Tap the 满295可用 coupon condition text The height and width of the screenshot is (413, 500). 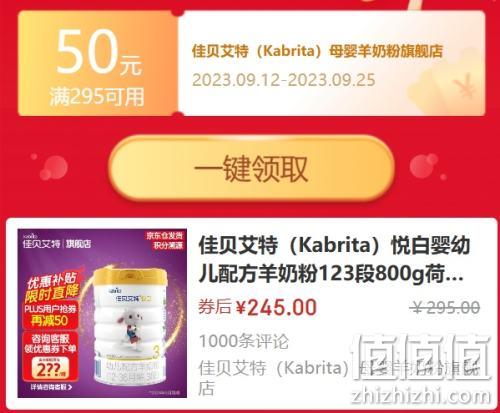pos(97,97)
